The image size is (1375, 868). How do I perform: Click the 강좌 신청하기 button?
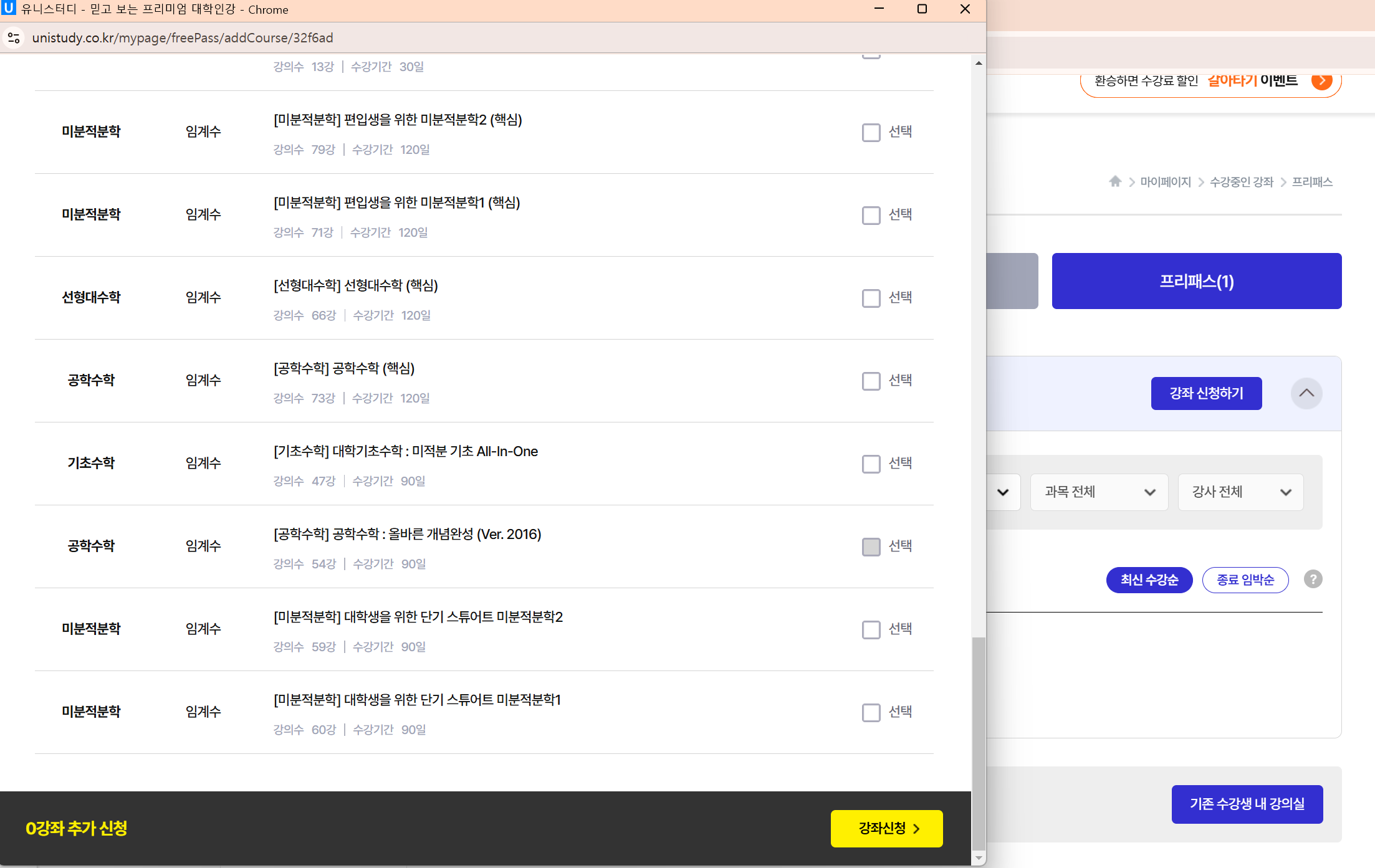1206,393
